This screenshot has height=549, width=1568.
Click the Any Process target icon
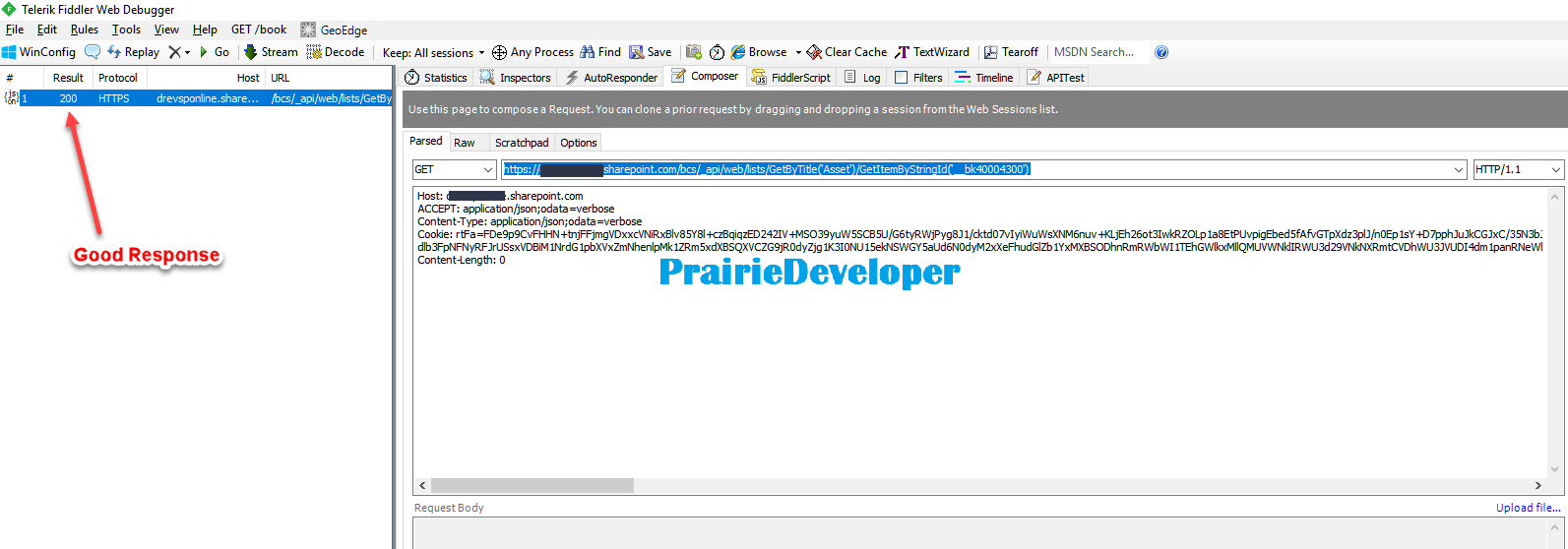(x=499, y=52)
